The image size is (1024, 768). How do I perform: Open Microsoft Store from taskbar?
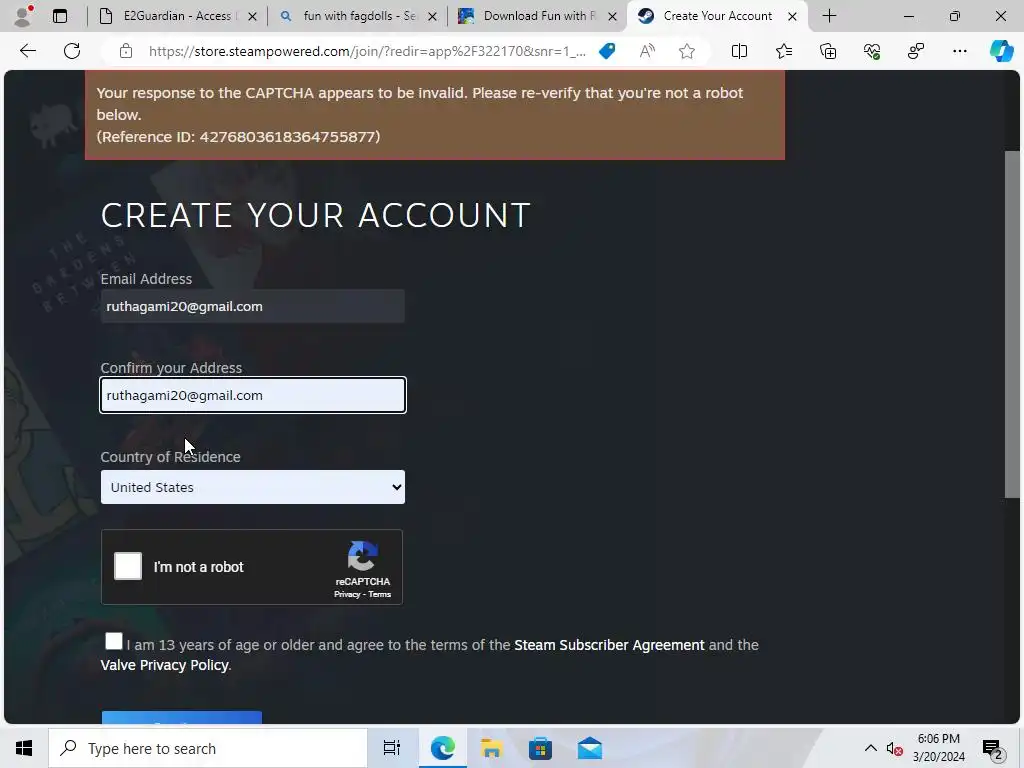540,748
